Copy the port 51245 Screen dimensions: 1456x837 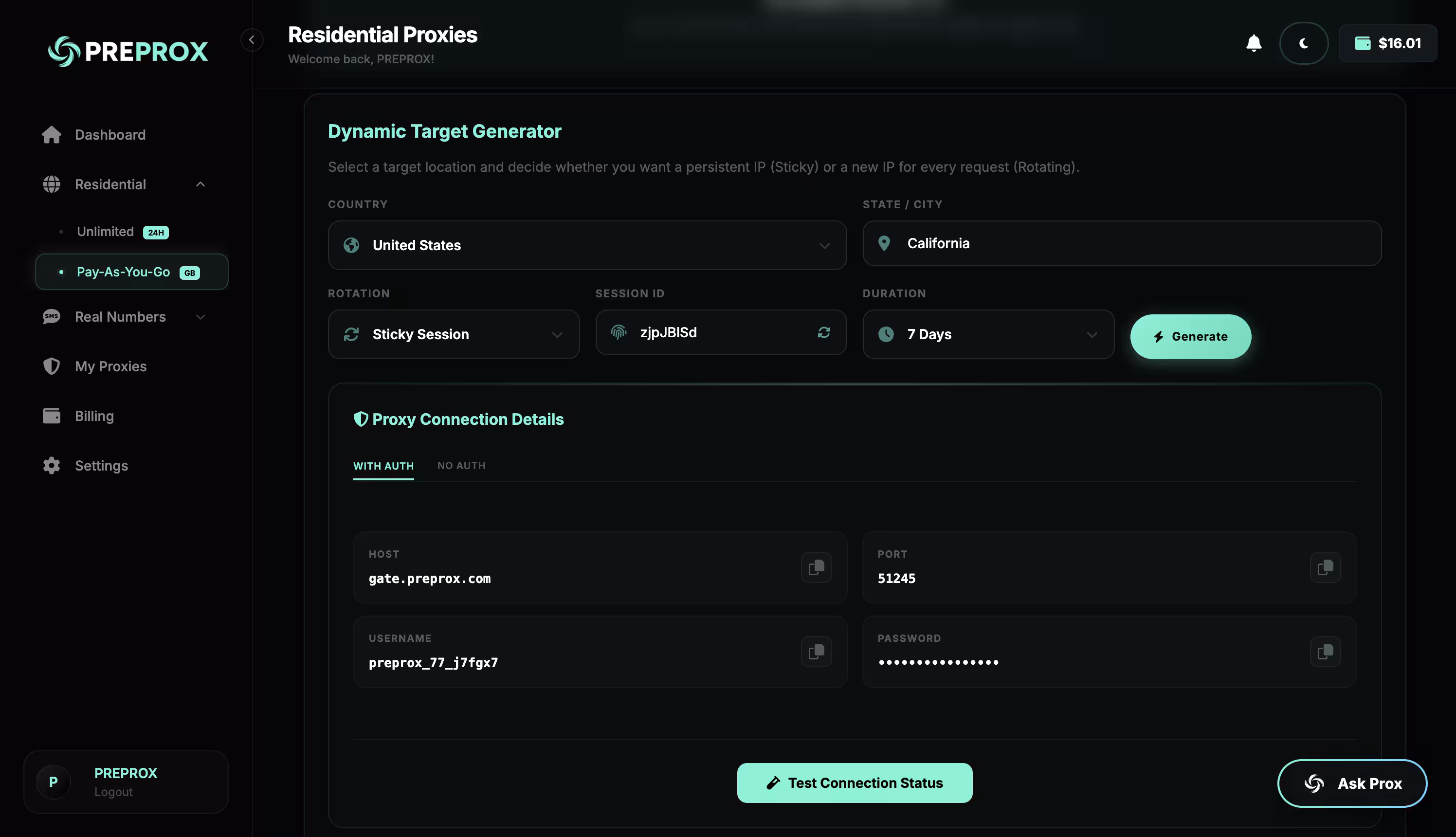click(1325, 568)
